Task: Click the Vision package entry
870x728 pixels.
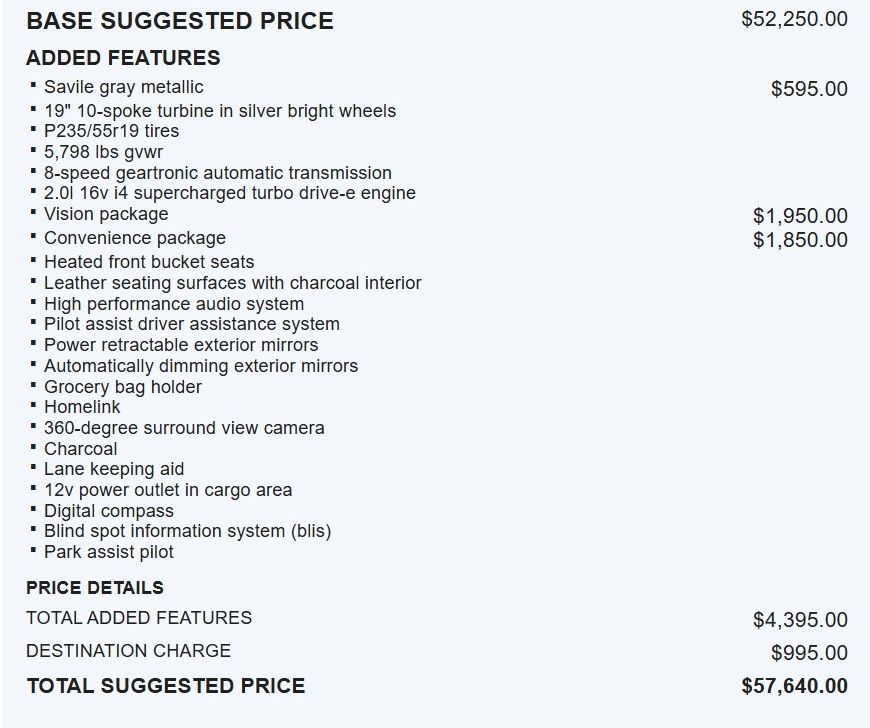Action: [x=106, y=214]
